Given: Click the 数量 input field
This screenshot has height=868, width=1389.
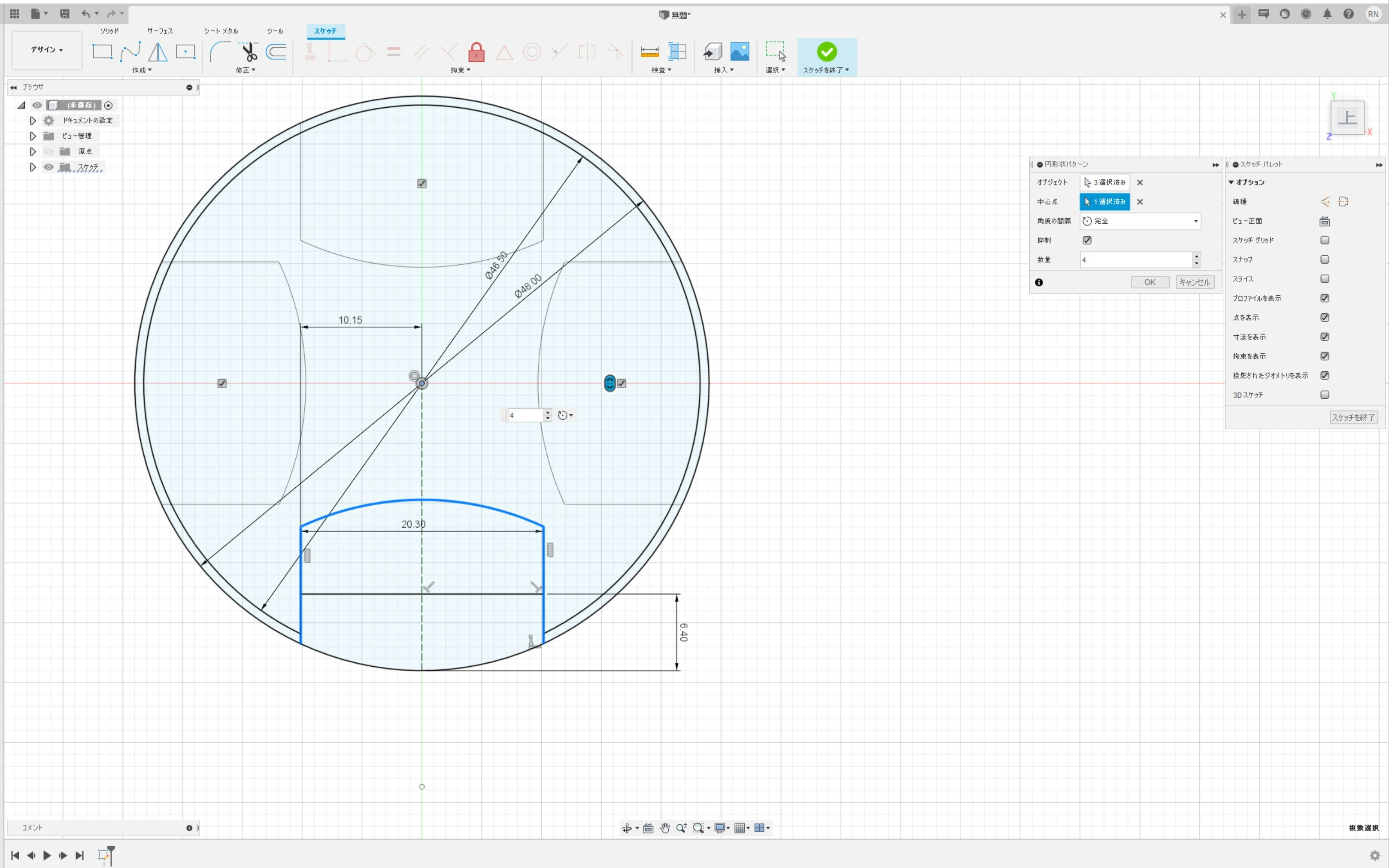Looking at the screenshot, I should pos(1135,259).
